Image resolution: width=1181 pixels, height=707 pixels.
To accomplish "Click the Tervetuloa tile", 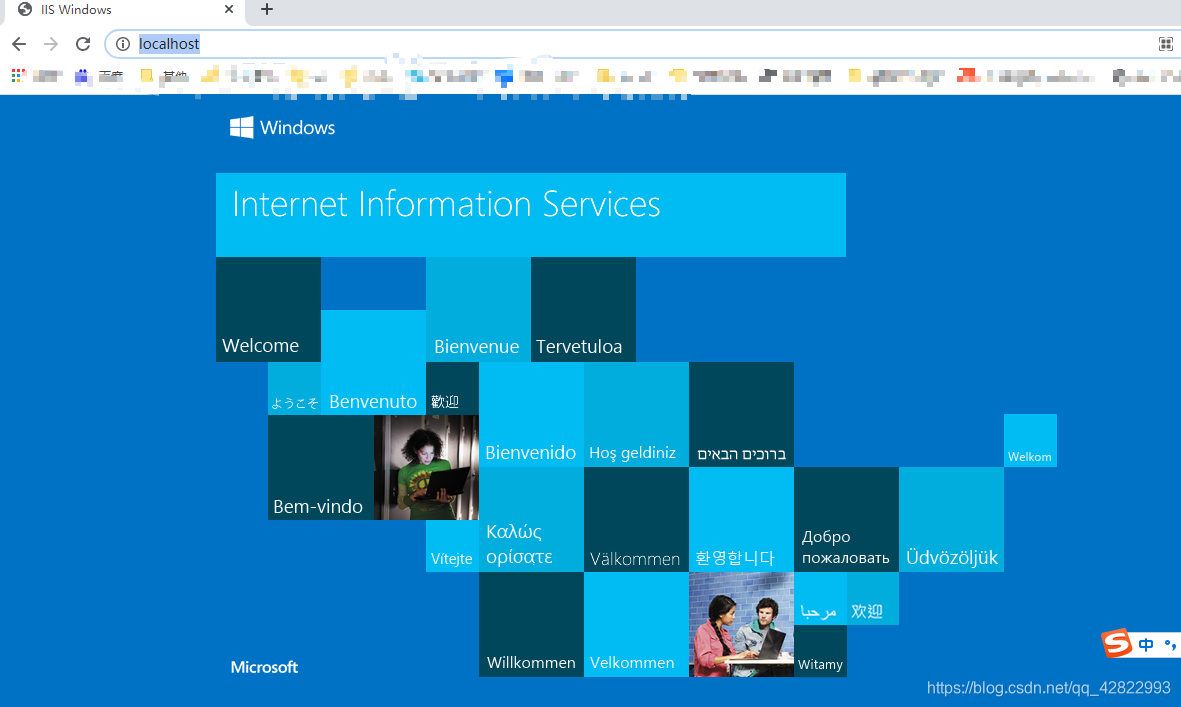I will pos(583,309).
